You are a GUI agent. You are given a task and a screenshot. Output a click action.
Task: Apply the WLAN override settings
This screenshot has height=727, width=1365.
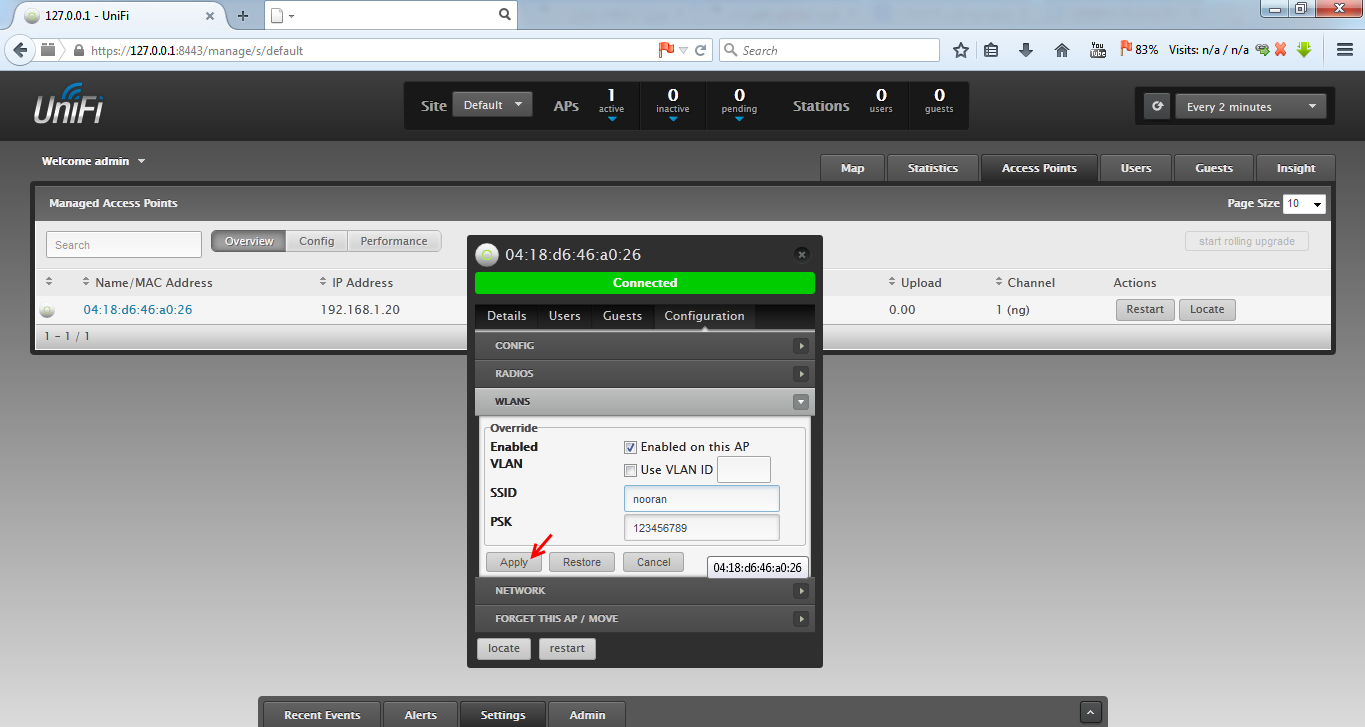(x=514, y=562)
